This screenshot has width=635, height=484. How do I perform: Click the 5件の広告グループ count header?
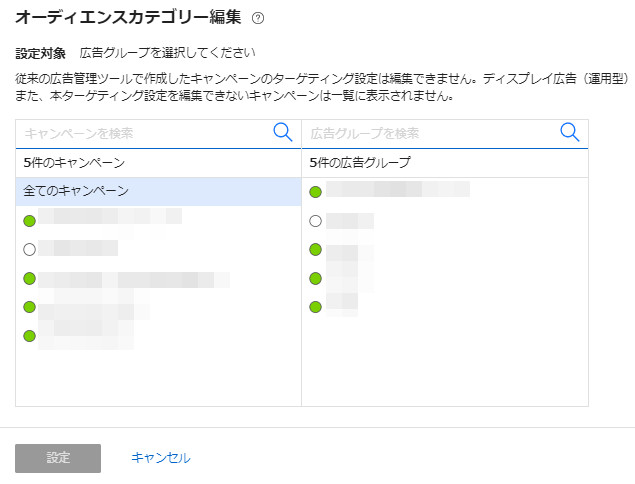[347, 162]
